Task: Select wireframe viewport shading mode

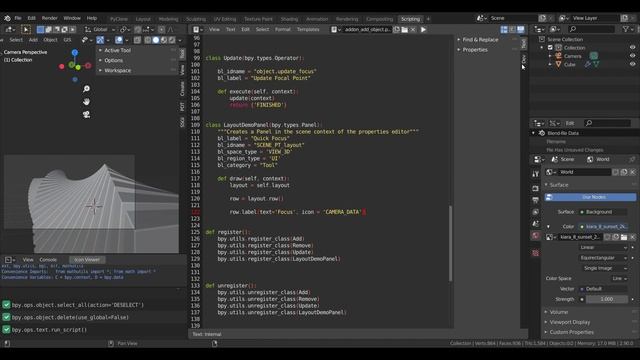Action: click(148, 40)
